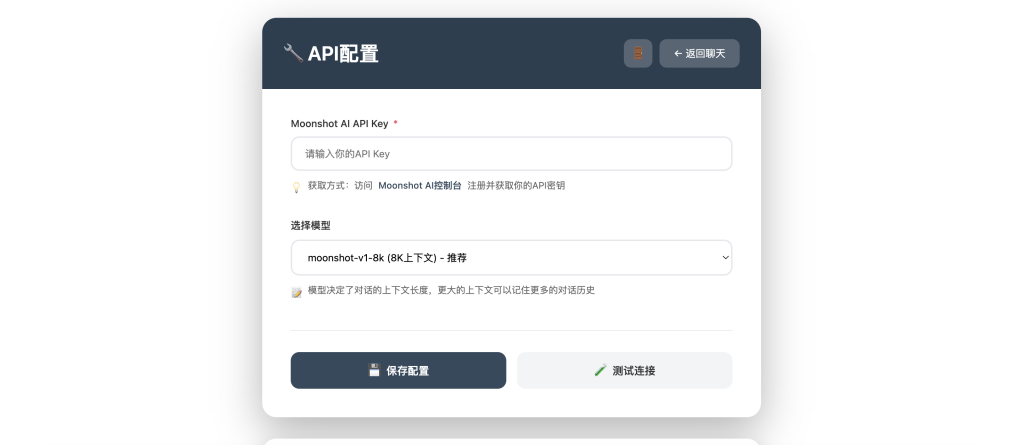Screen dimensions: 1024x445
Task: Open the 选择模型 model dropdown
Action: pos(511,257)
